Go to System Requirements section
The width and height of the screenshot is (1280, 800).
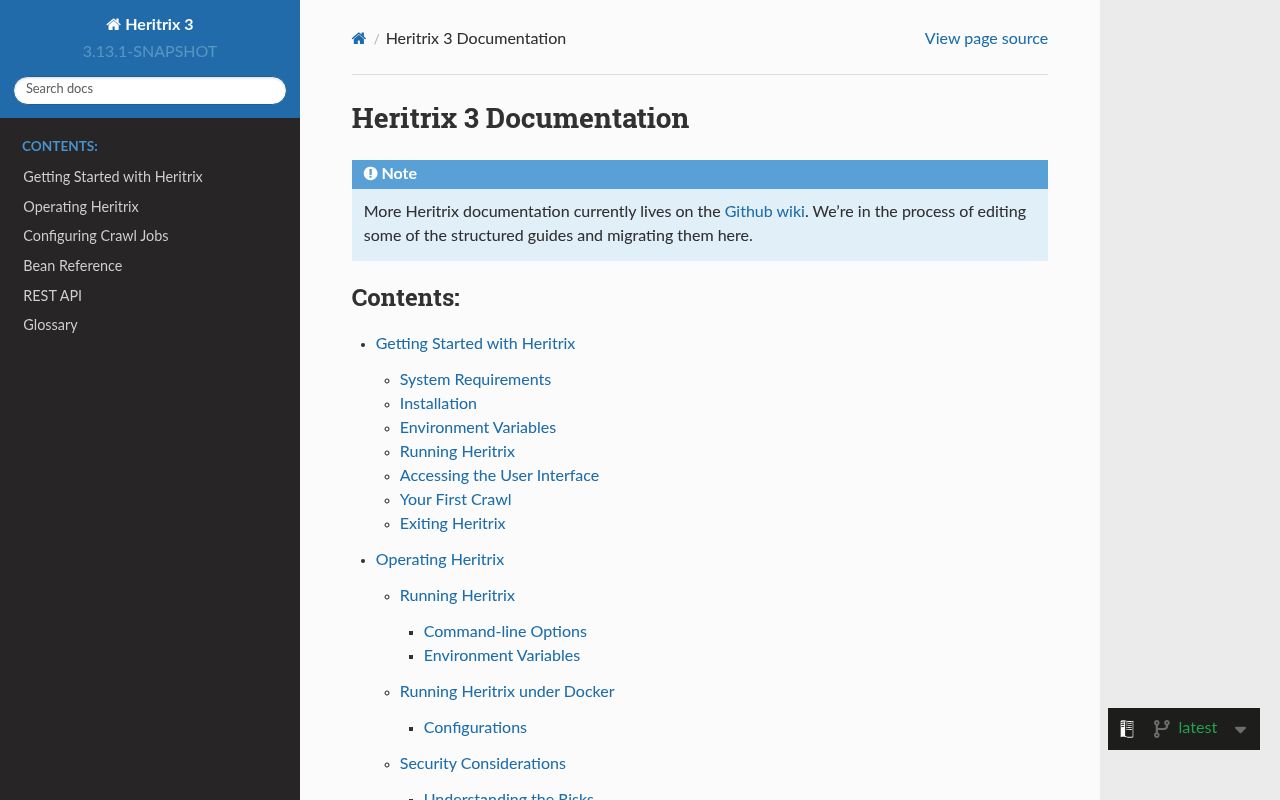475,380
